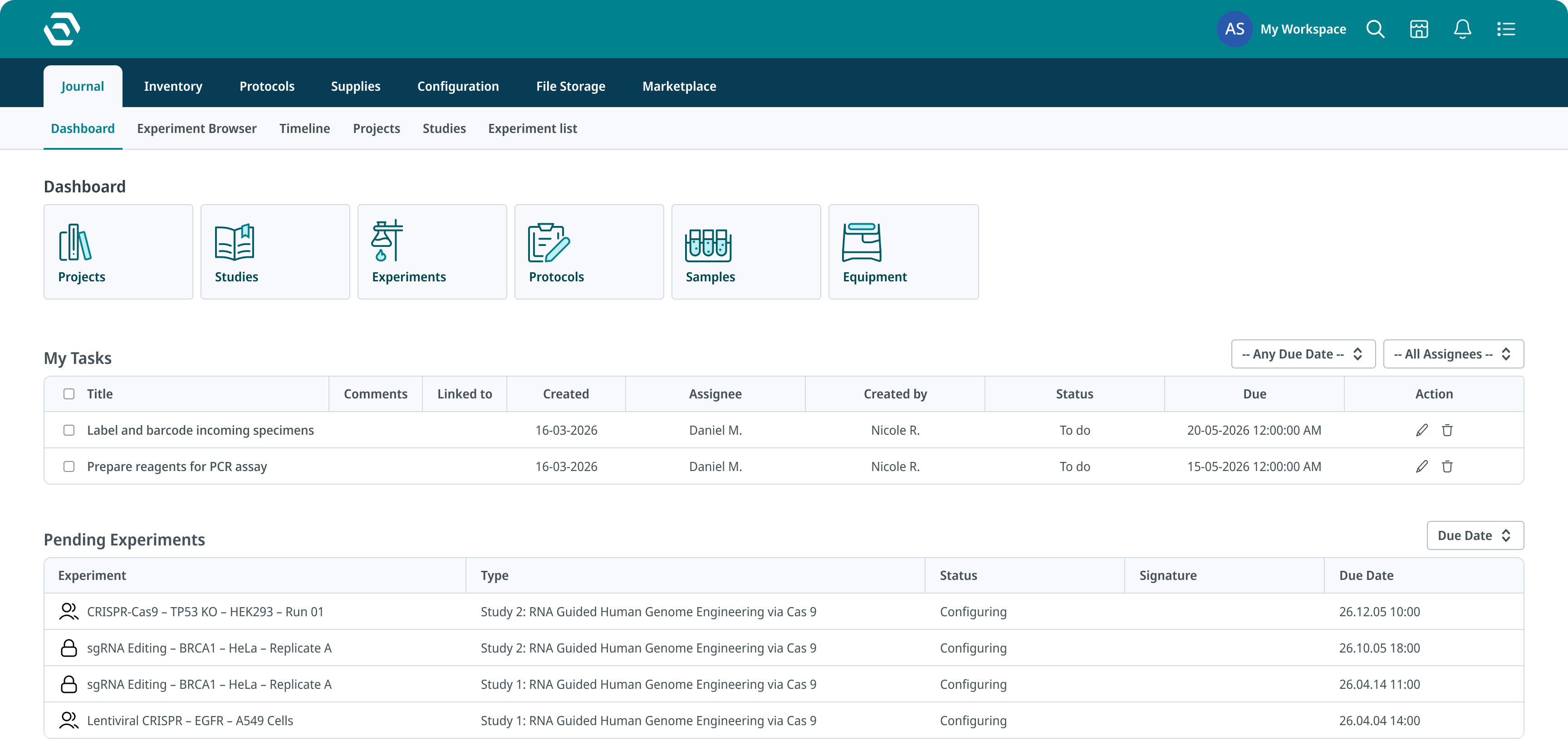1568x746 pixels.
Task: Open experiment 'Lentiviral CRISPR – EGFR – A549 Cells'
Action: (190, 721)
